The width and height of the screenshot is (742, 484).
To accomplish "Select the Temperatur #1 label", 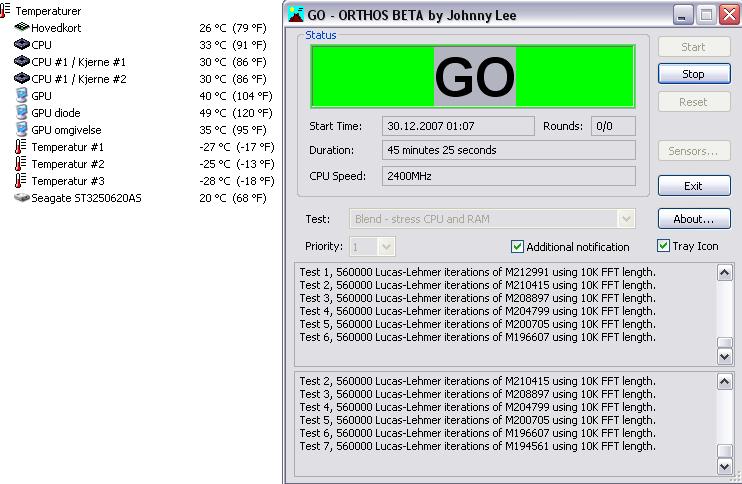I will coord(68,147).
